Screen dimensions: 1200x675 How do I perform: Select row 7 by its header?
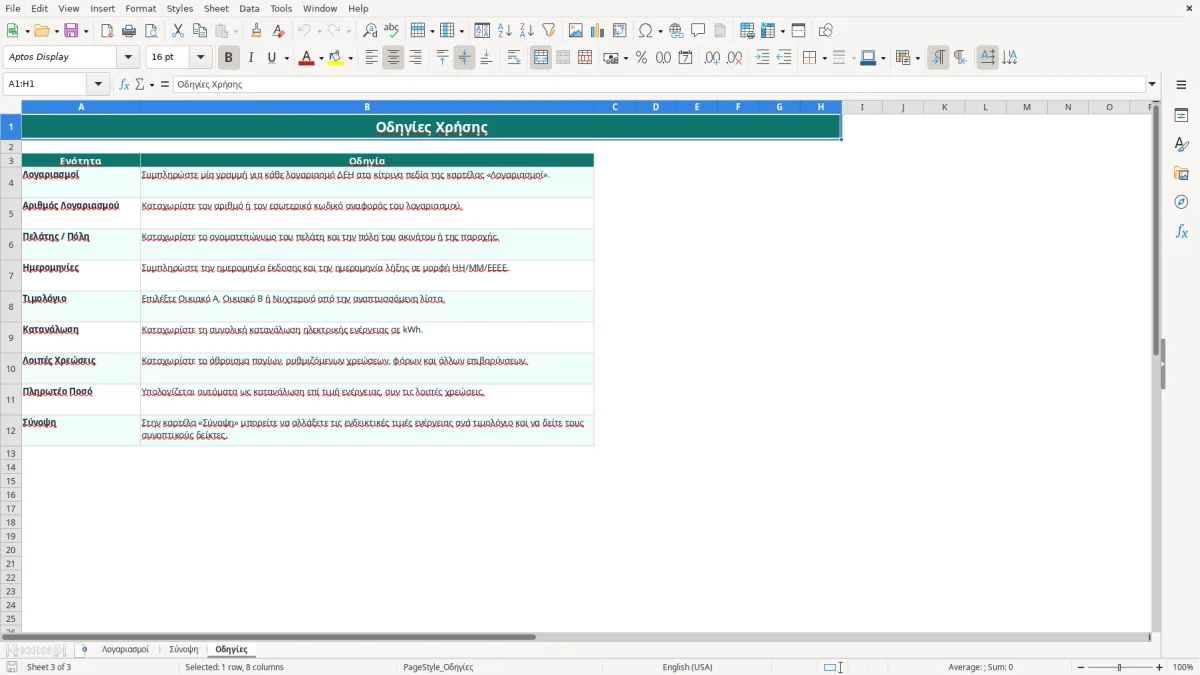click(x=11, y=276)
